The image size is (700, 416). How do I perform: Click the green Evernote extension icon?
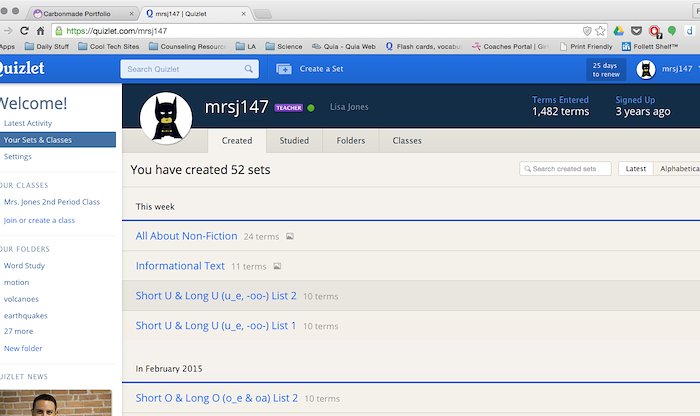coord(671,31)
